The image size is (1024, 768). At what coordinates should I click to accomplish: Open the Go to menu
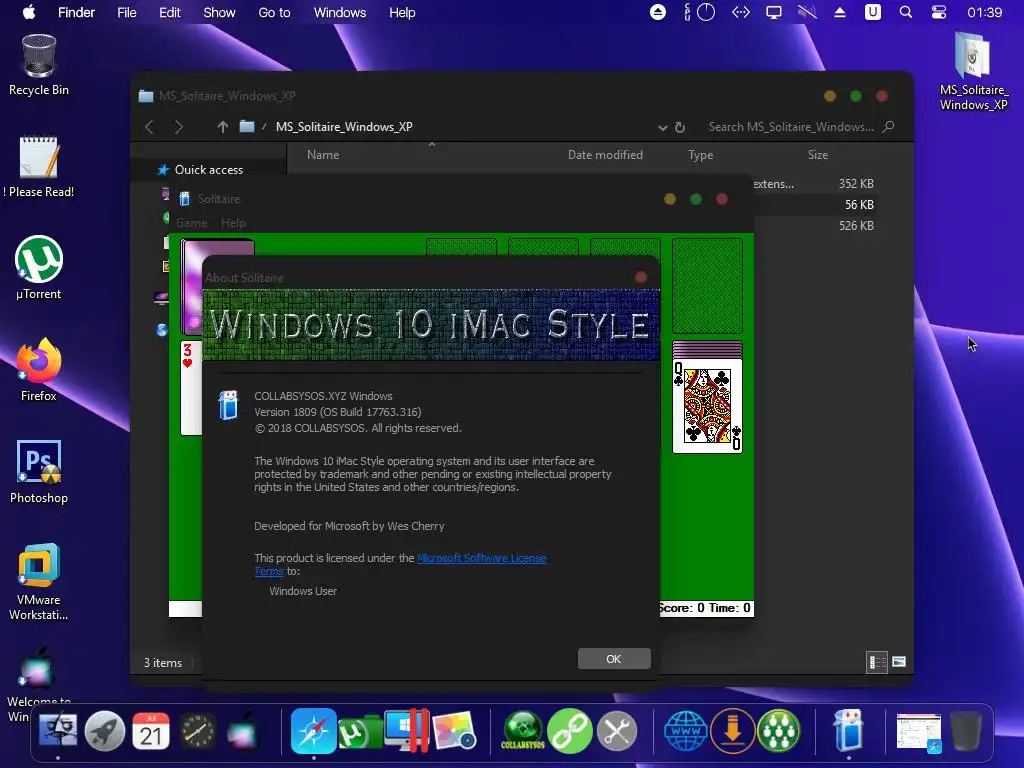[274, 12]
